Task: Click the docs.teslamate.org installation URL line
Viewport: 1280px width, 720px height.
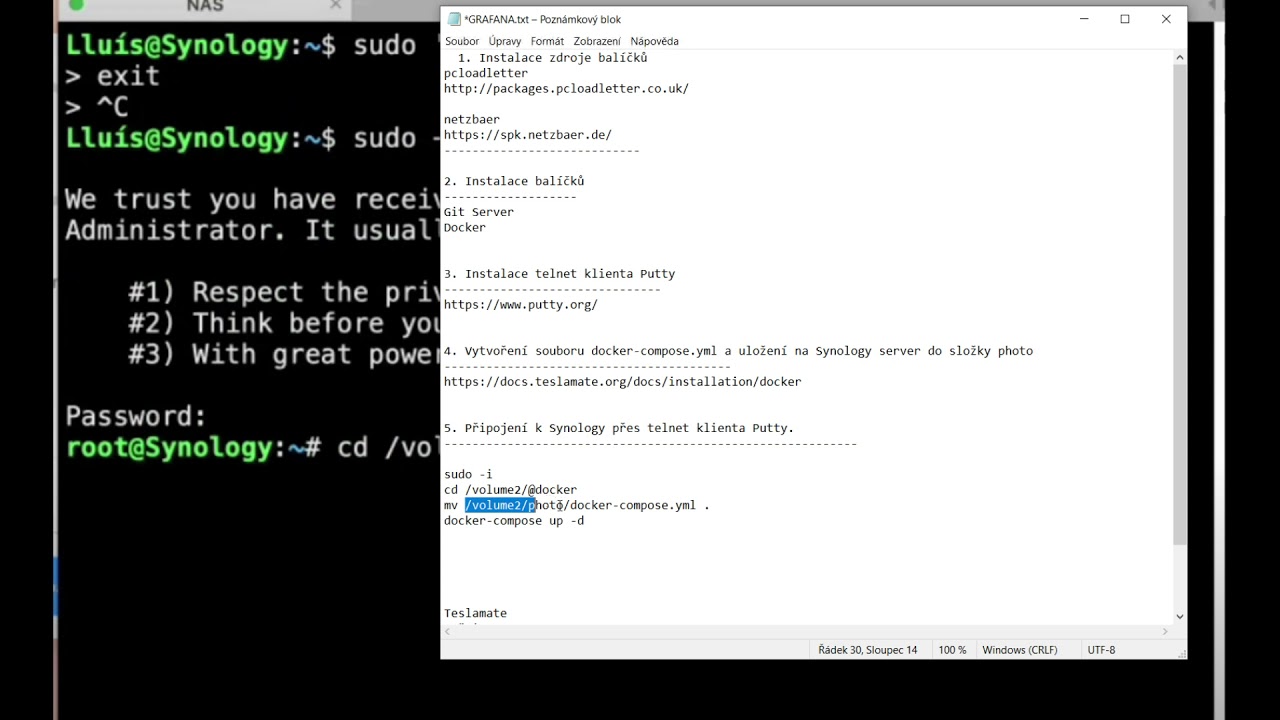Action: pos(623,381)
